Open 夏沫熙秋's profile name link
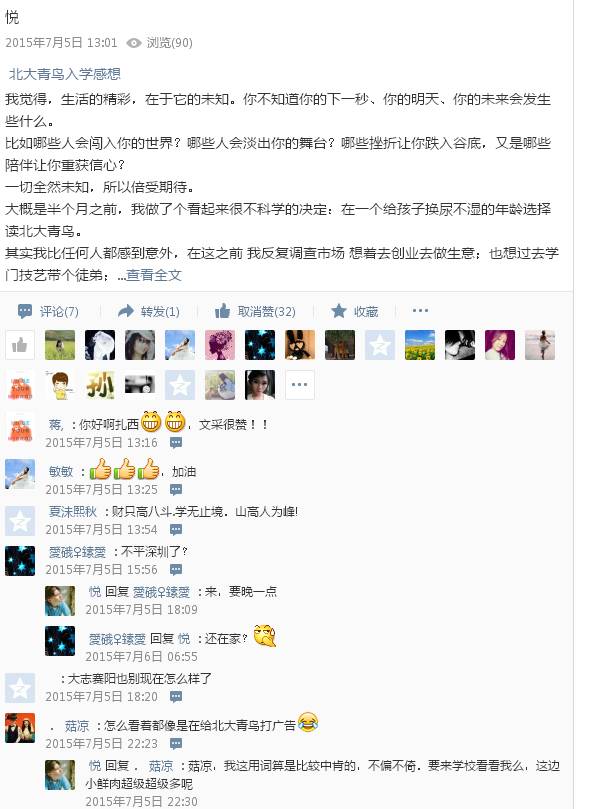 click(x=73, y=511)
